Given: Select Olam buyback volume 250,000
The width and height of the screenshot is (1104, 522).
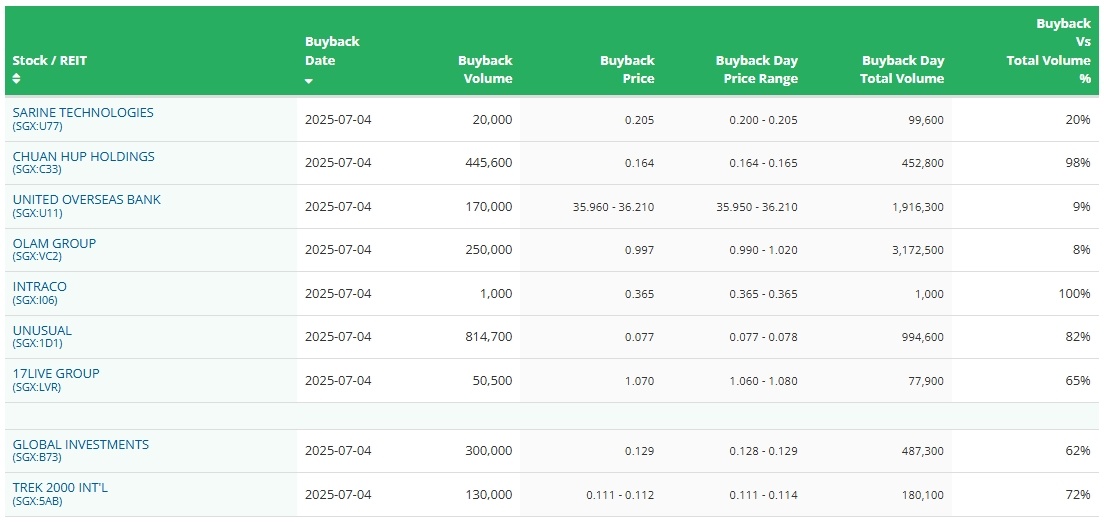Looking at the screenshot, I should click(489, 249).
